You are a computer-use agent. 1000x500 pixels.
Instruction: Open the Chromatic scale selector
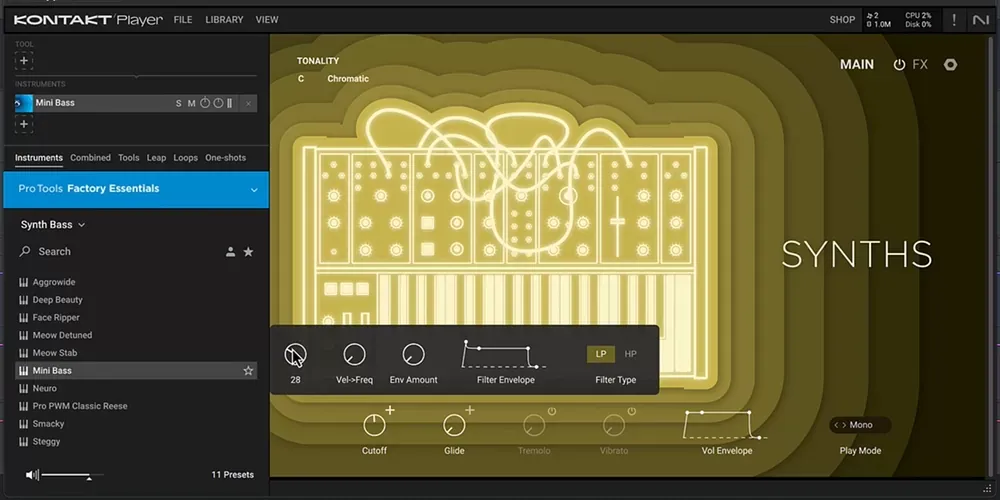click(348, 78)
